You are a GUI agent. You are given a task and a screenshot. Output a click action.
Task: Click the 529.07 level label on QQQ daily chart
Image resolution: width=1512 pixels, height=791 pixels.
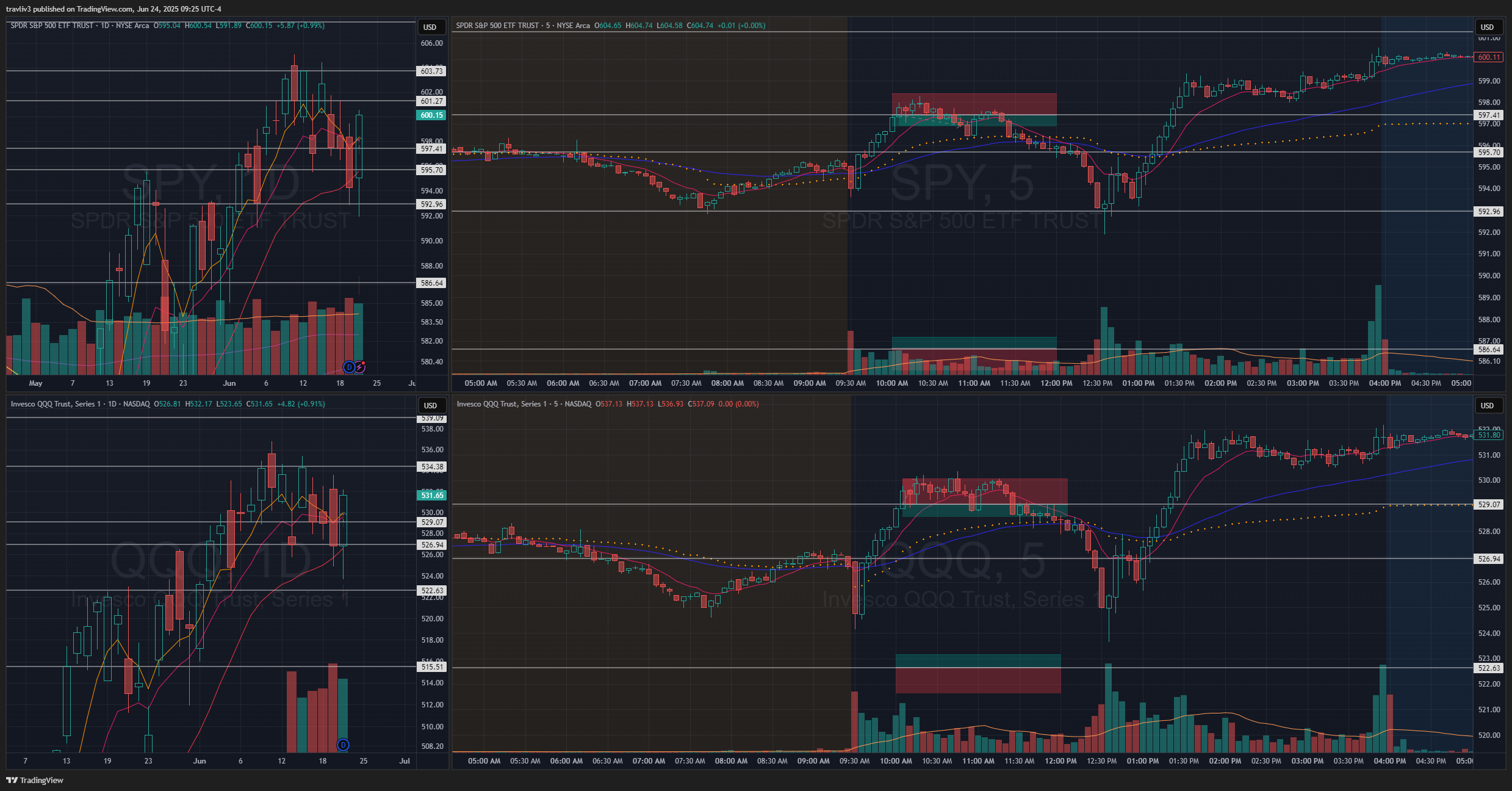click(432, 522)
